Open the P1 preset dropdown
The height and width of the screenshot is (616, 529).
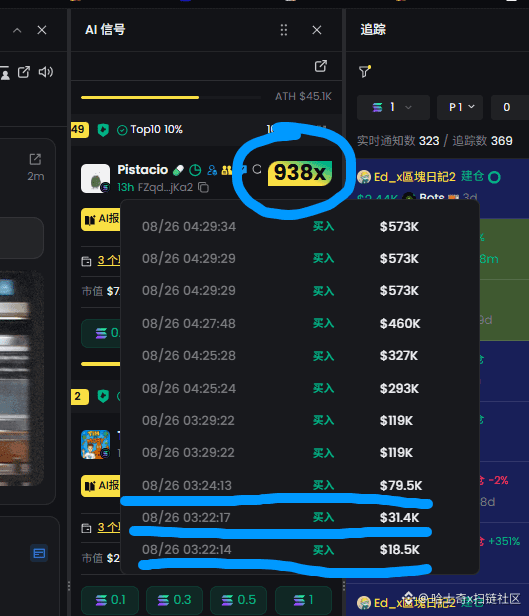tap(460, 107)
